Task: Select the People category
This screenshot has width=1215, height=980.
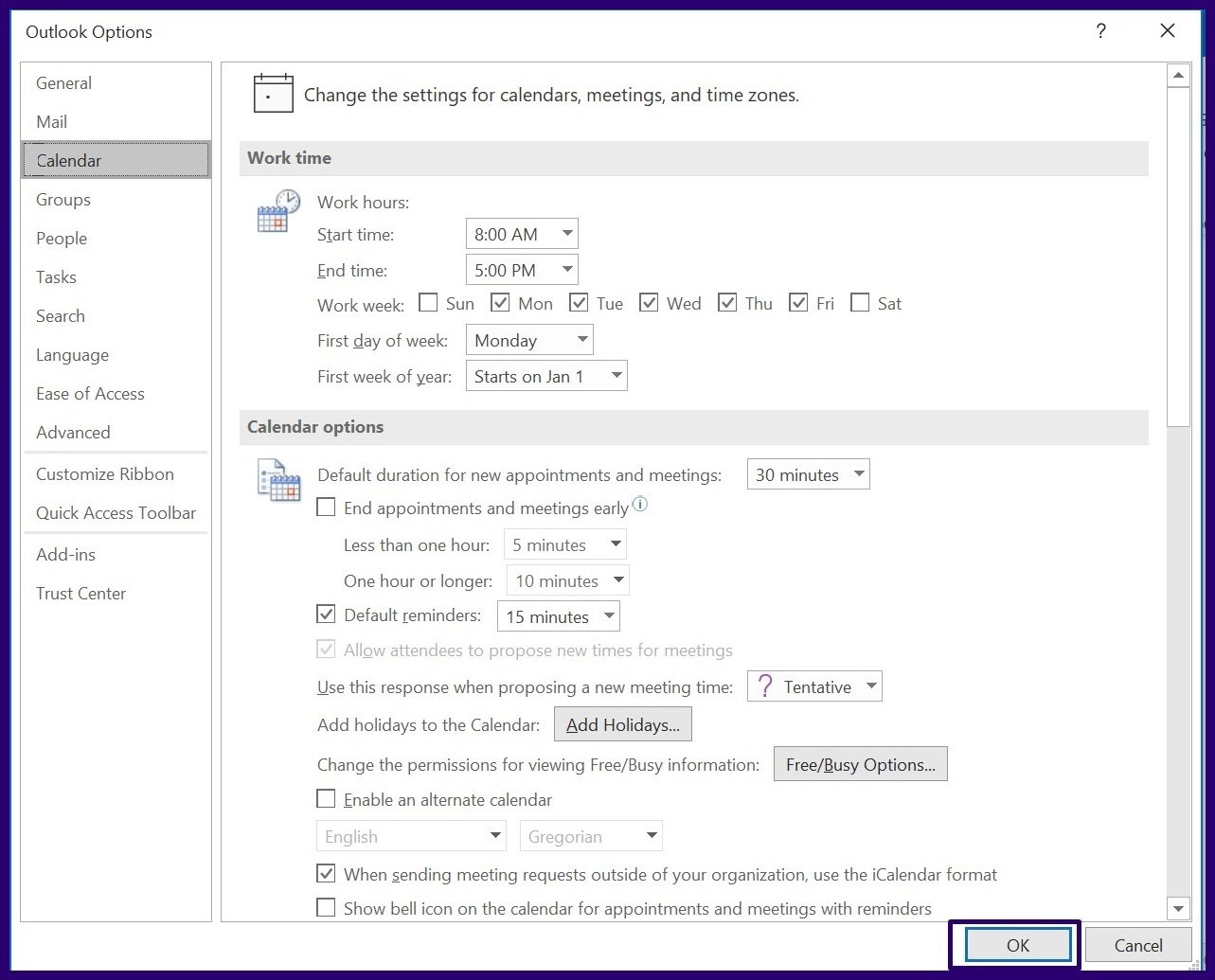Action: coord(116,239)
